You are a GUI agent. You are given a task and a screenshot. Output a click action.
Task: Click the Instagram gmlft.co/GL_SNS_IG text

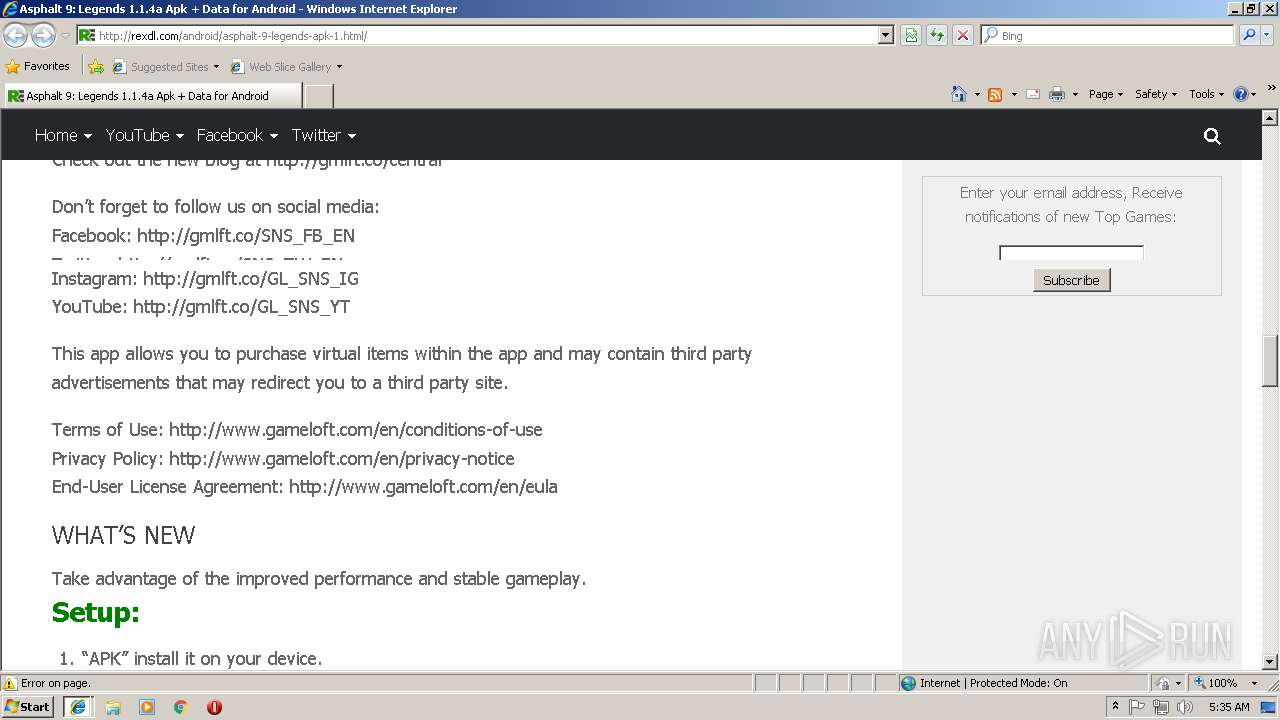click(251, 279)
